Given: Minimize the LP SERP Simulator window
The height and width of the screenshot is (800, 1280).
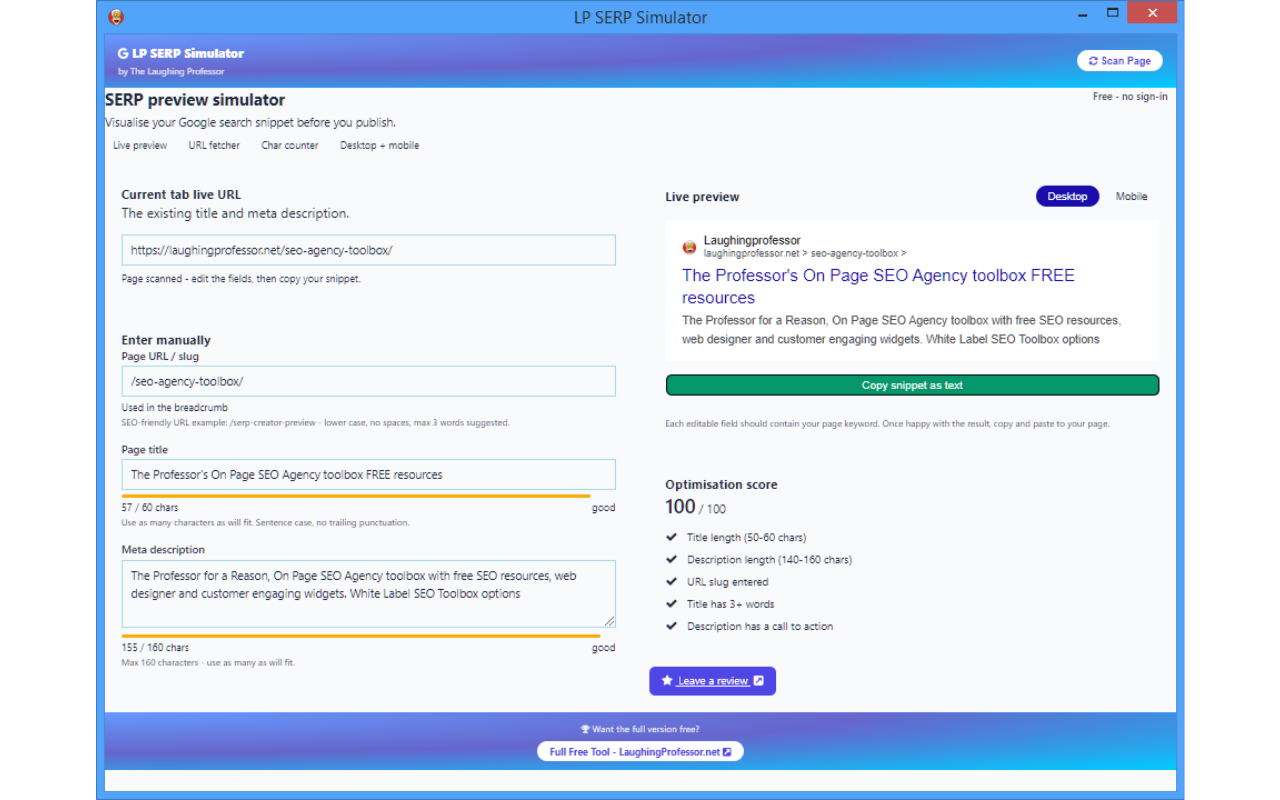Looking at the screenshot, I should tap(1084, 14).
